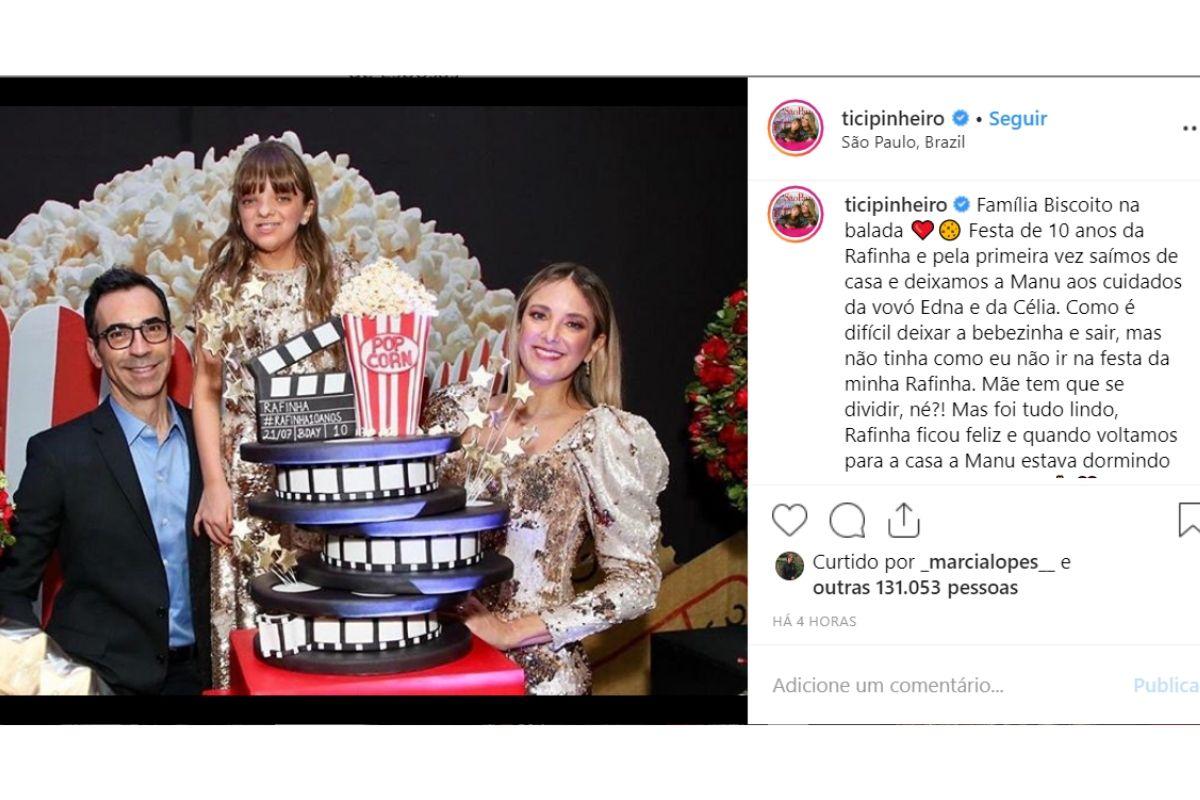Open ticipinheiro username in the header
This screenshot has height=800, width=1200.
(x=893, y=118)
